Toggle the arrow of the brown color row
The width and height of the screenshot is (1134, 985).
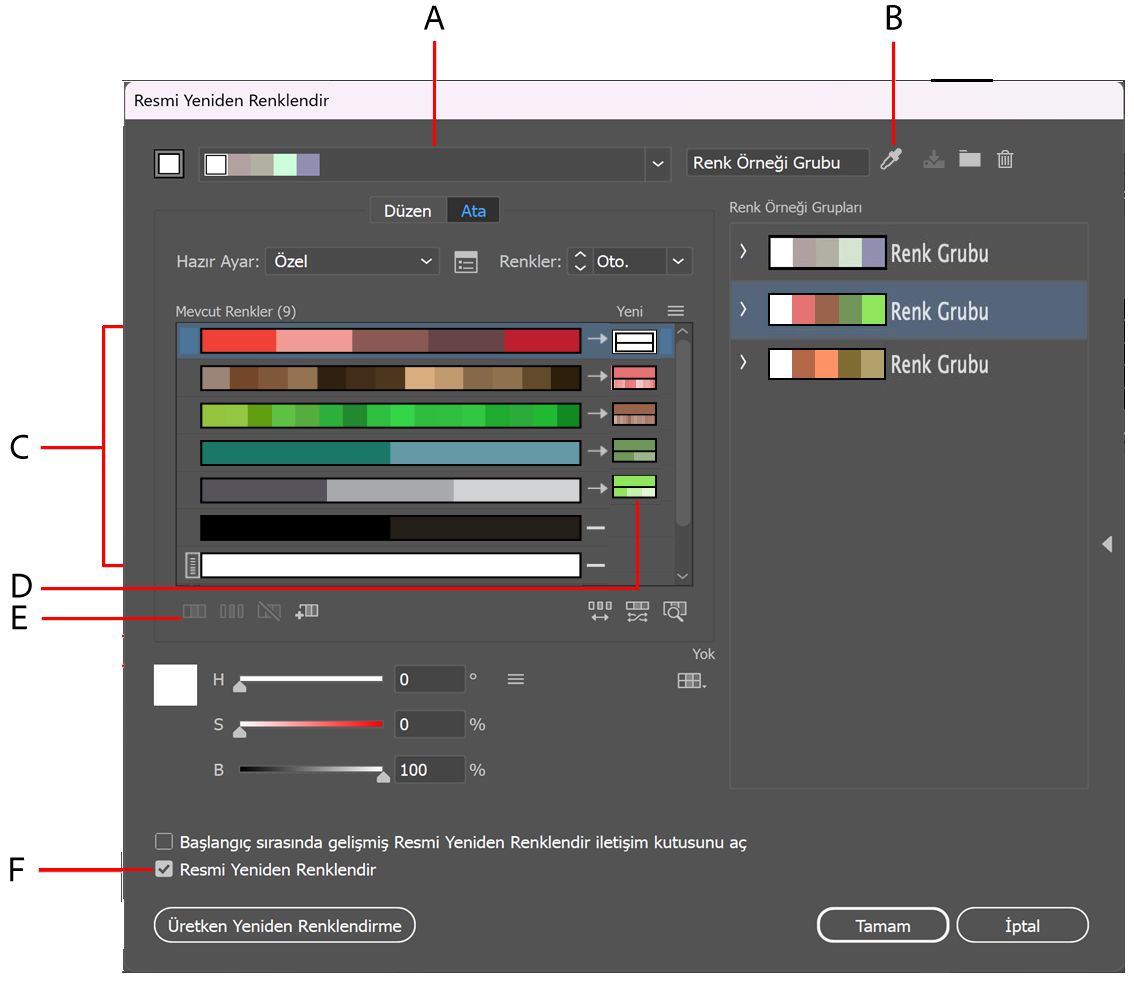click(597, 377)
